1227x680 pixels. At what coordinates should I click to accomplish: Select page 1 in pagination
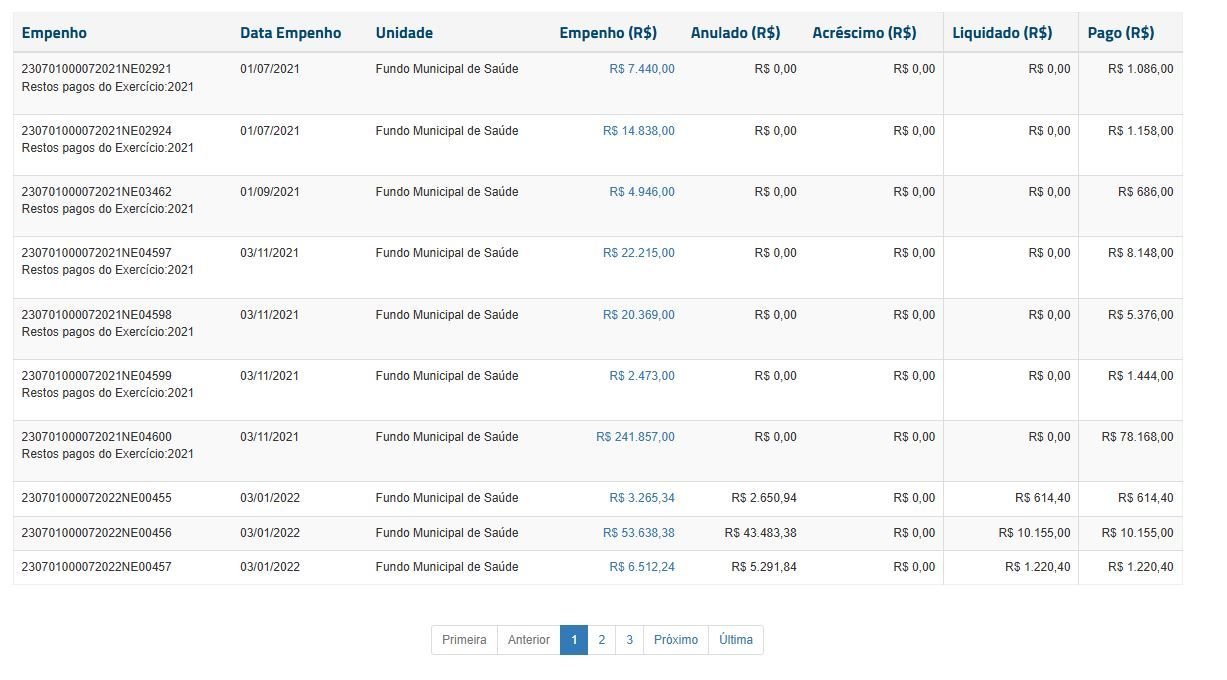[574, 640]
